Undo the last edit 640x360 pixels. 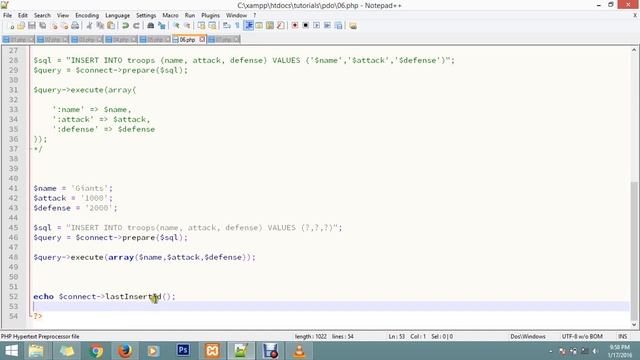125,26
